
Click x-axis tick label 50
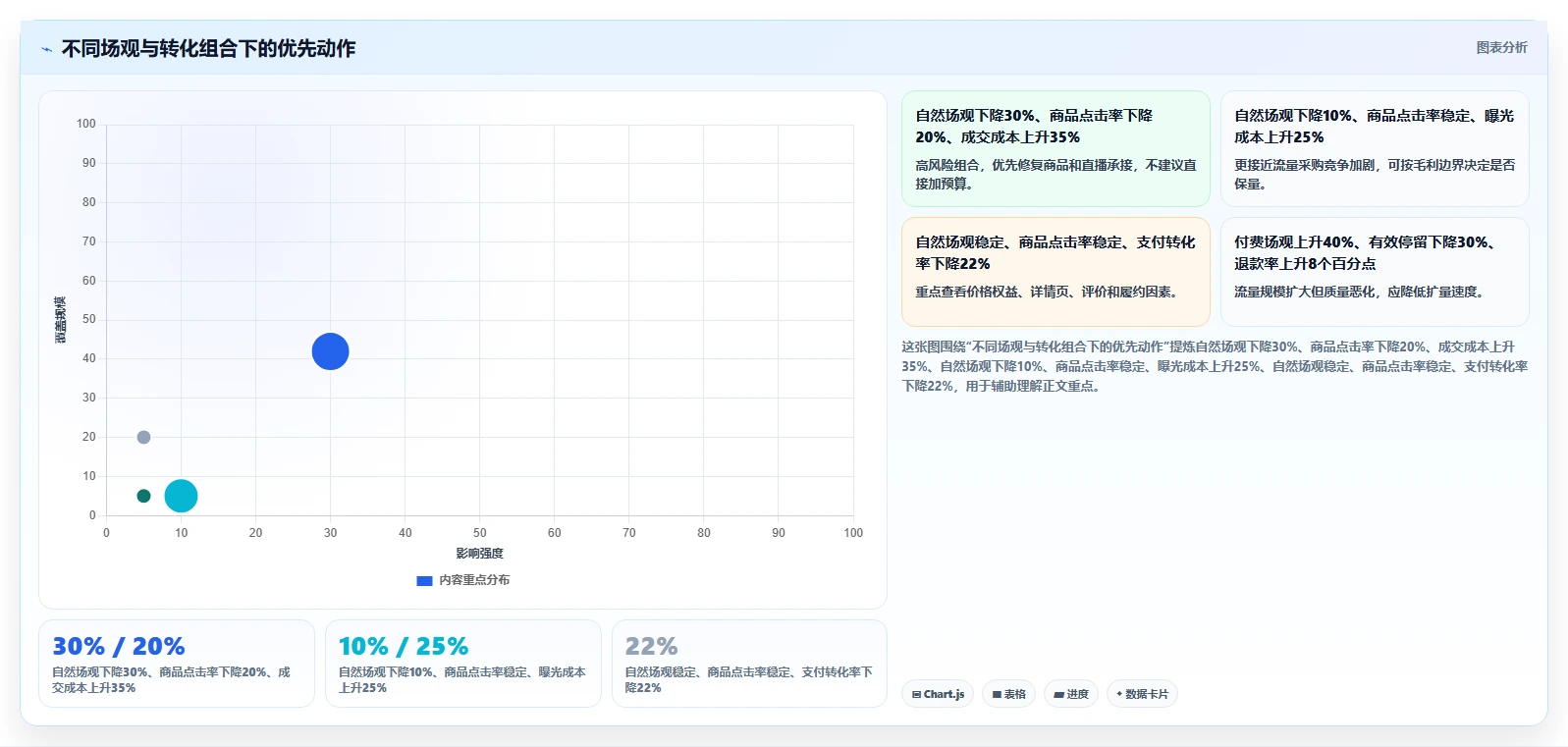coord(479,533)
